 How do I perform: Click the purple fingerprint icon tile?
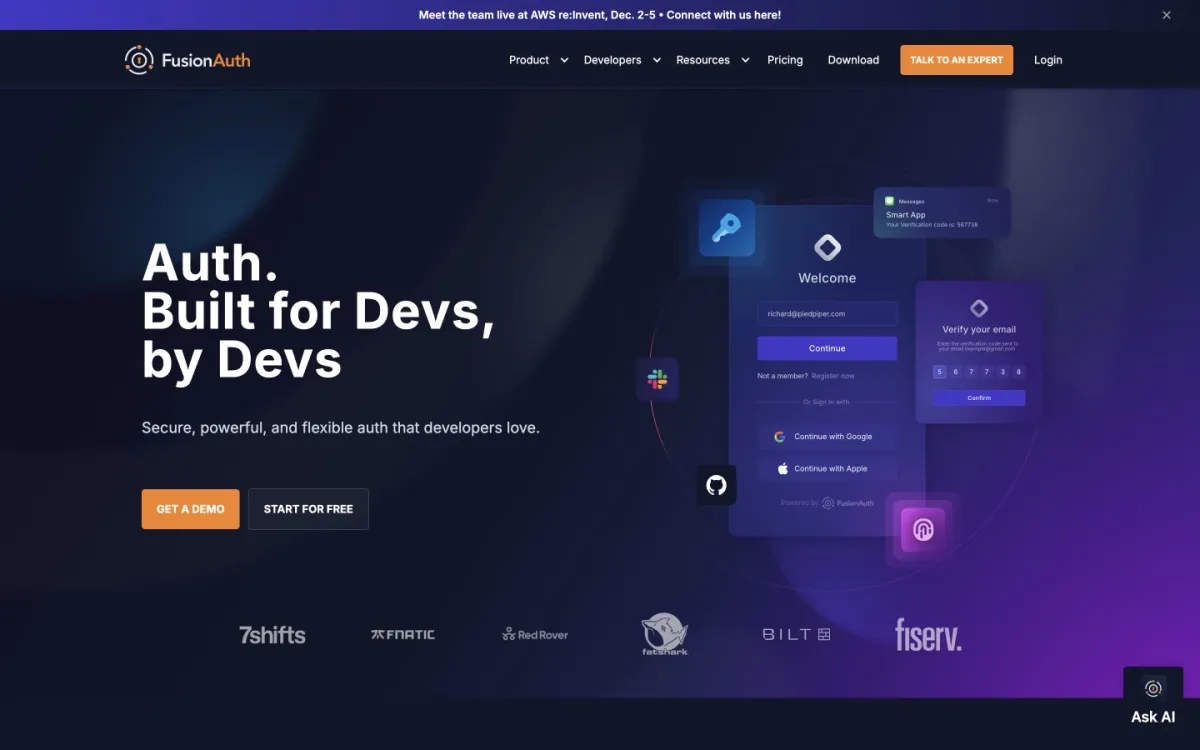pyautogui.click(x=923, y=530)
